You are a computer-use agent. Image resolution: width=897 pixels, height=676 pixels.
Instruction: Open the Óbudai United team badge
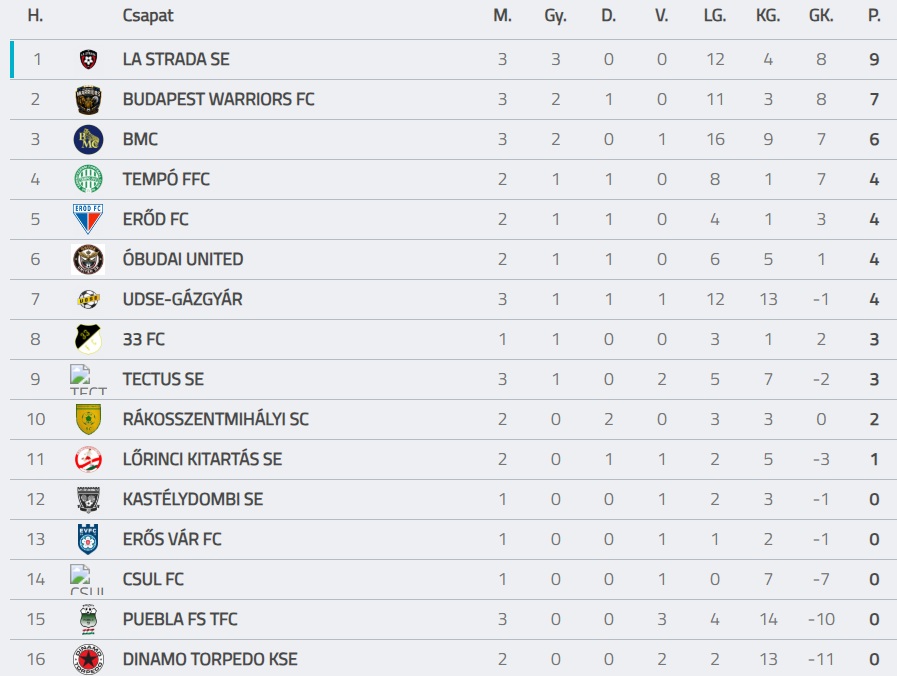(x=88, y=260)
